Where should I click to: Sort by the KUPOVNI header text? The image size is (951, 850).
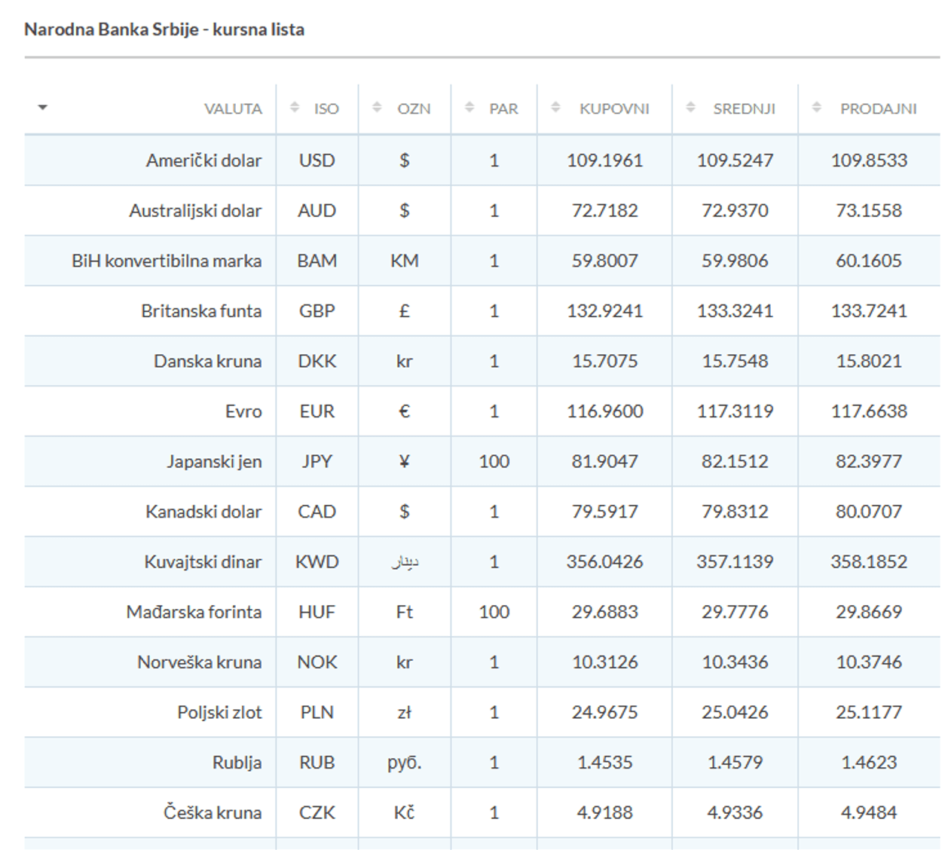coord(614,109)
